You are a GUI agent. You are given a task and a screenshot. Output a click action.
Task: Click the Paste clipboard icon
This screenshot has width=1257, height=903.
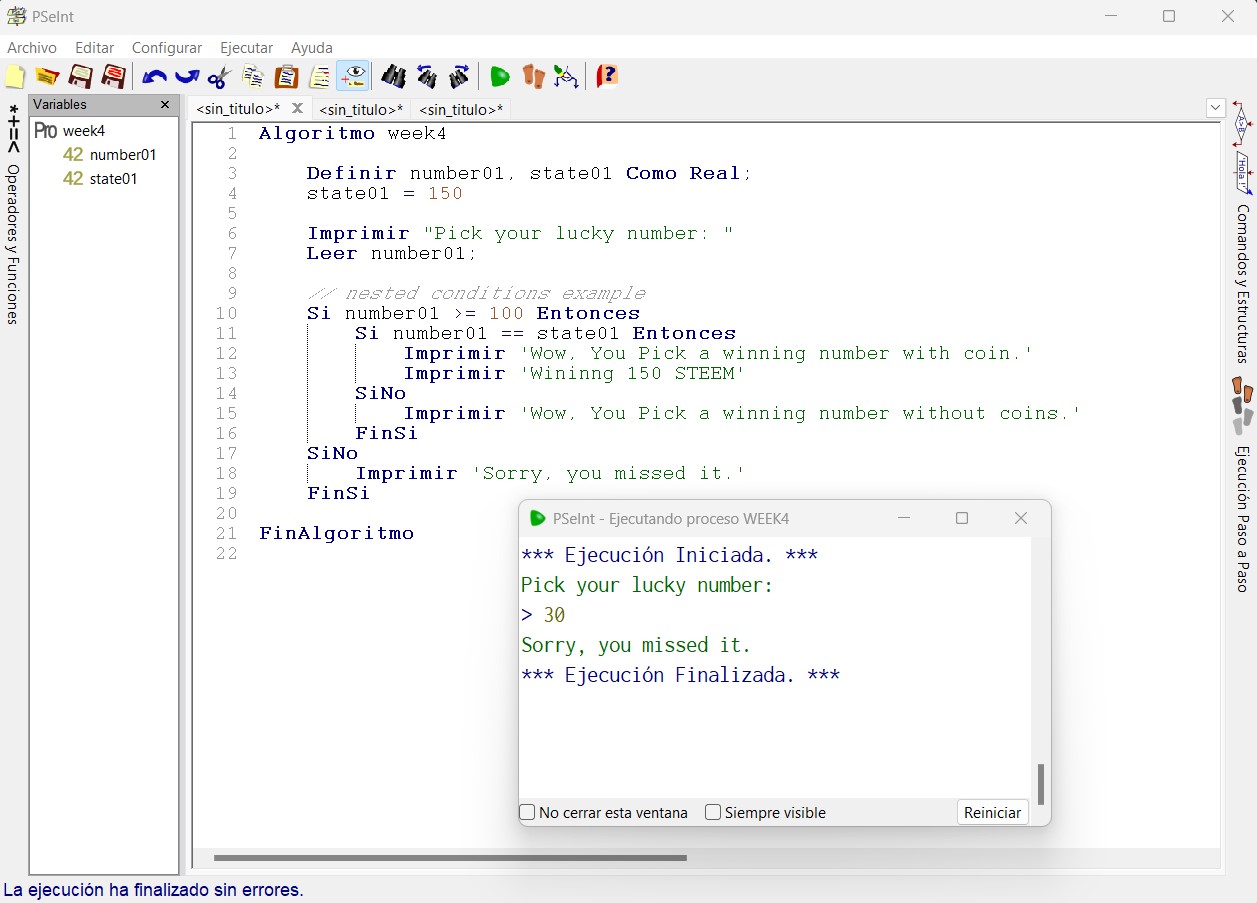(287, 77)
